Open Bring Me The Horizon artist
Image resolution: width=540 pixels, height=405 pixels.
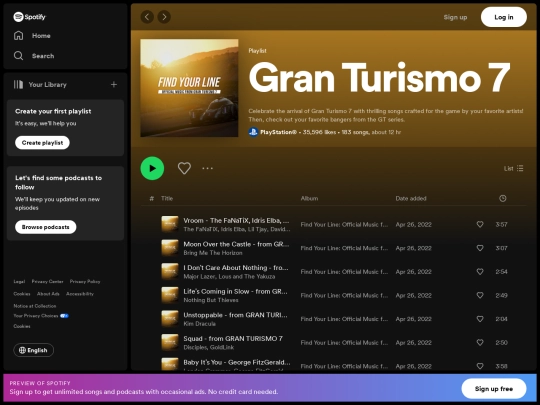tap(213, 253)
